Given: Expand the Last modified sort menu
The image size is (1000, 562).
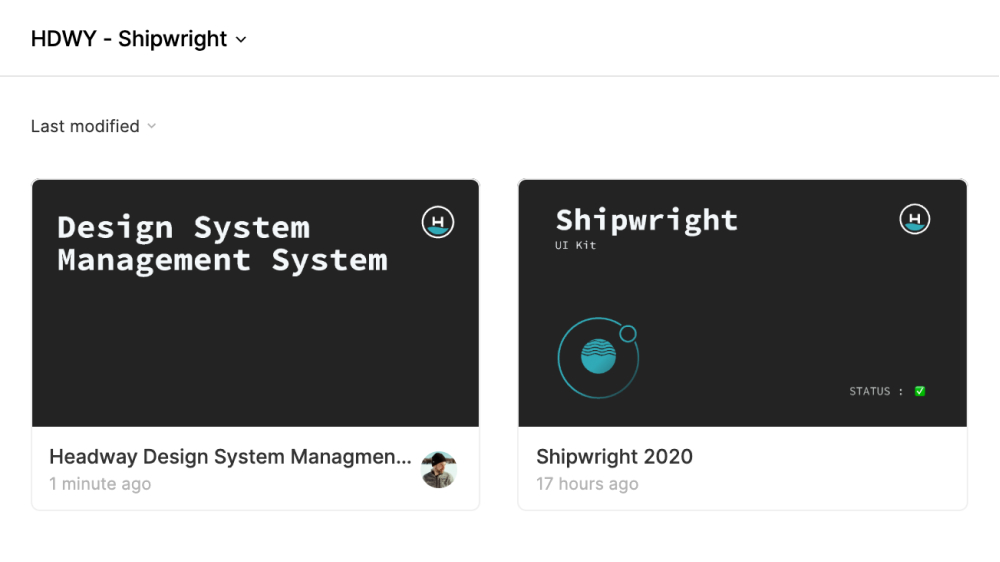Looking at the screenshot, I should pyautogui.click(x=93, y=126).
